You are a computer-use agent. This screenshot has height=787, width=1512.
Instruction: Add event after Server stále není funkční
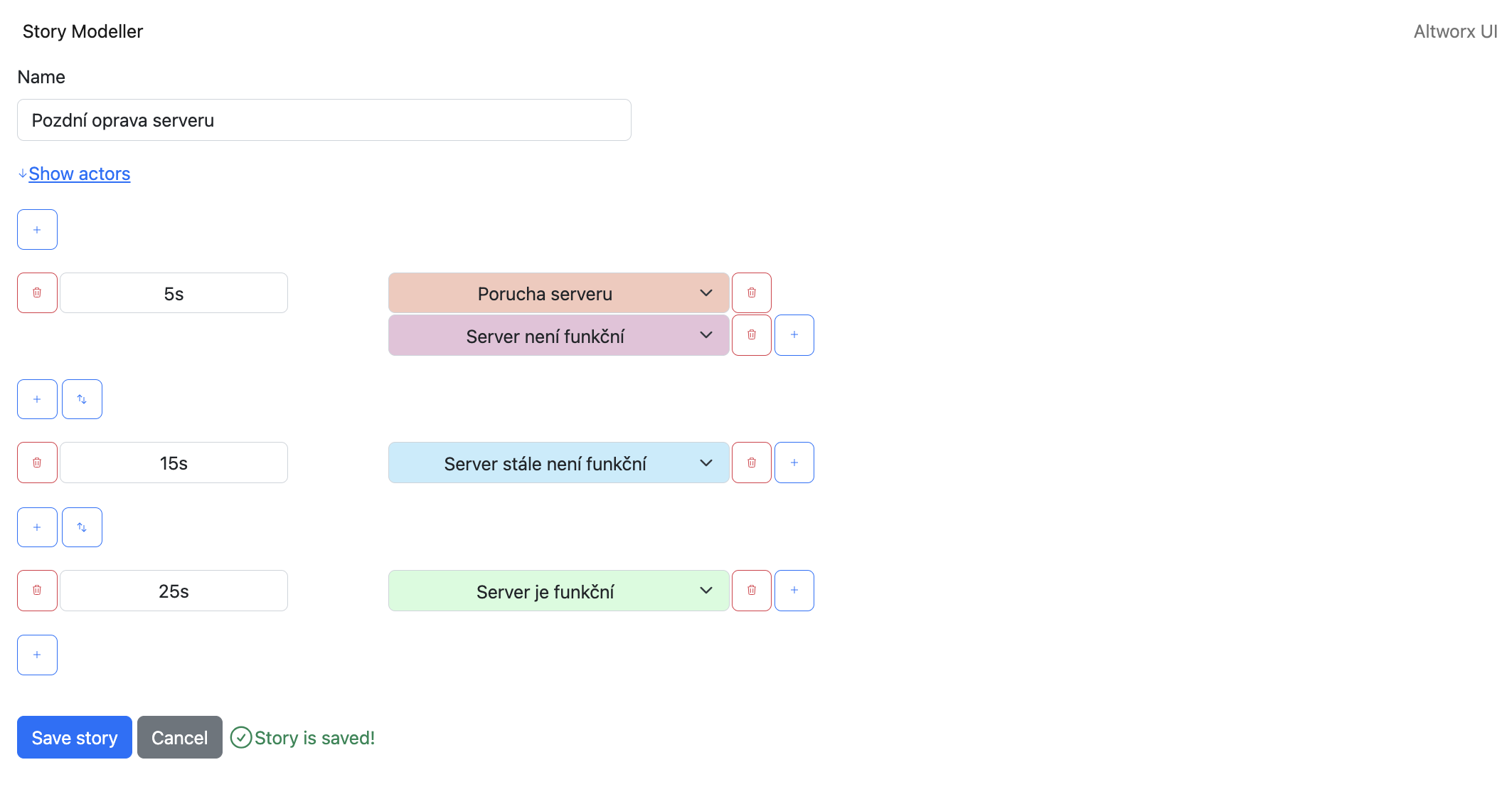794,463
